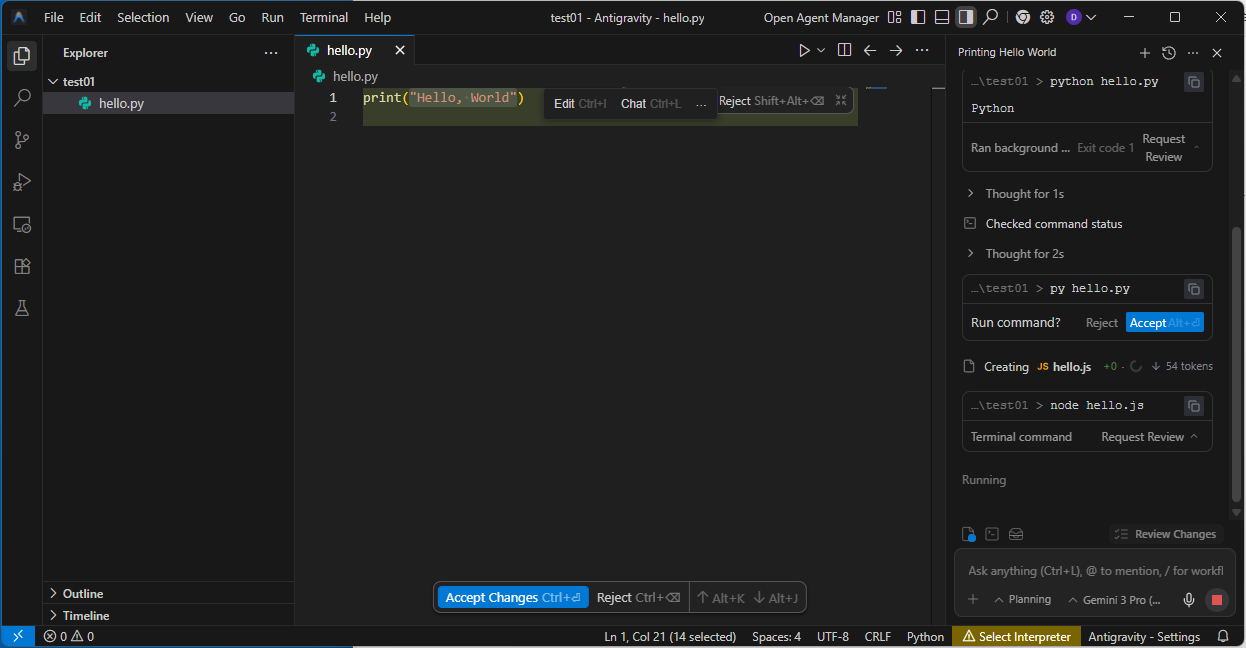Screen dimensions: 1246x648
Task: Copy the 'node hello.js' command
Action: coord(1194,406)
